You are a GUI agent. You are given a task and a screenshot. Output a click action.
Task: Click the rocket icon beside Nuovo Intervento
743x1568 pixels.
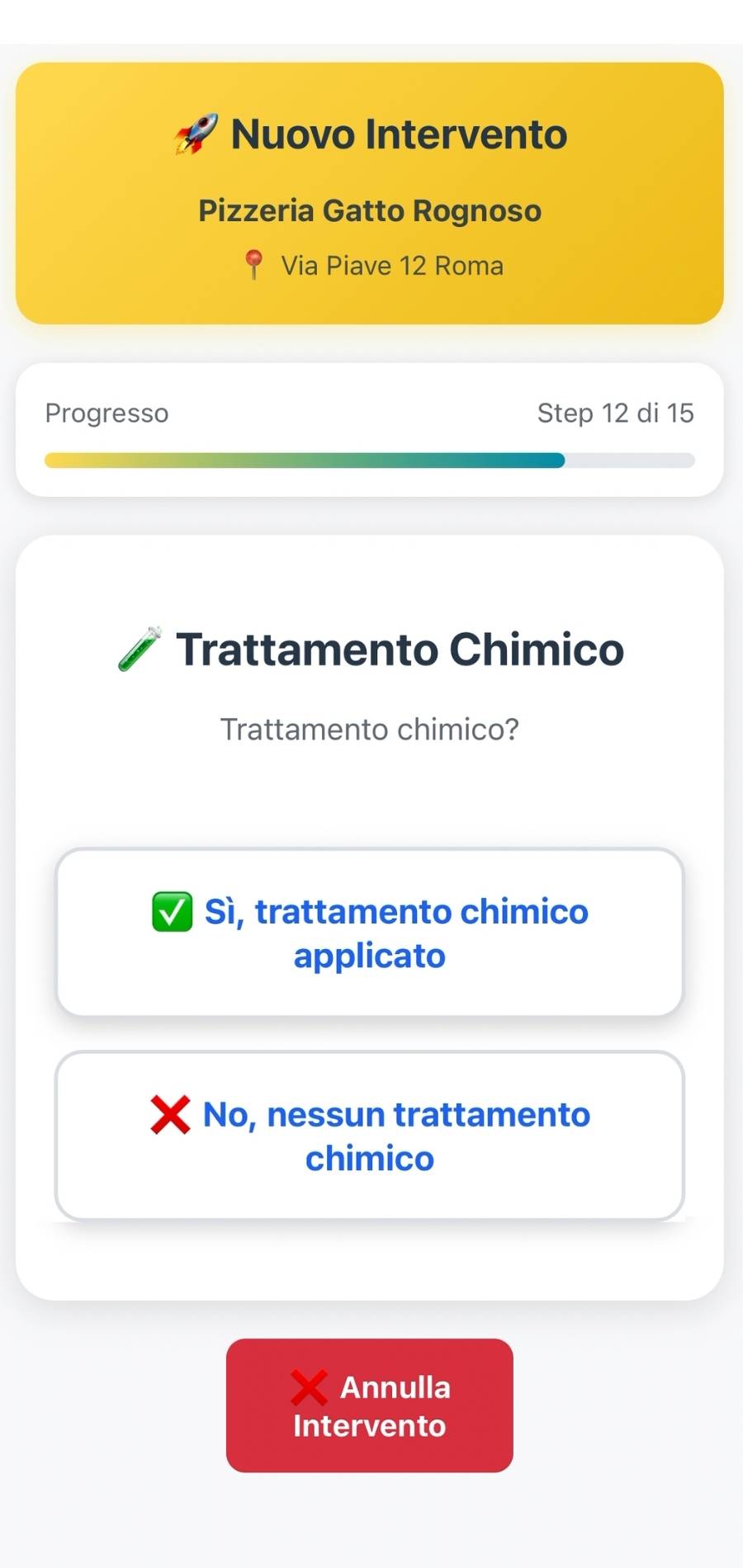click(x=196, y=135)
